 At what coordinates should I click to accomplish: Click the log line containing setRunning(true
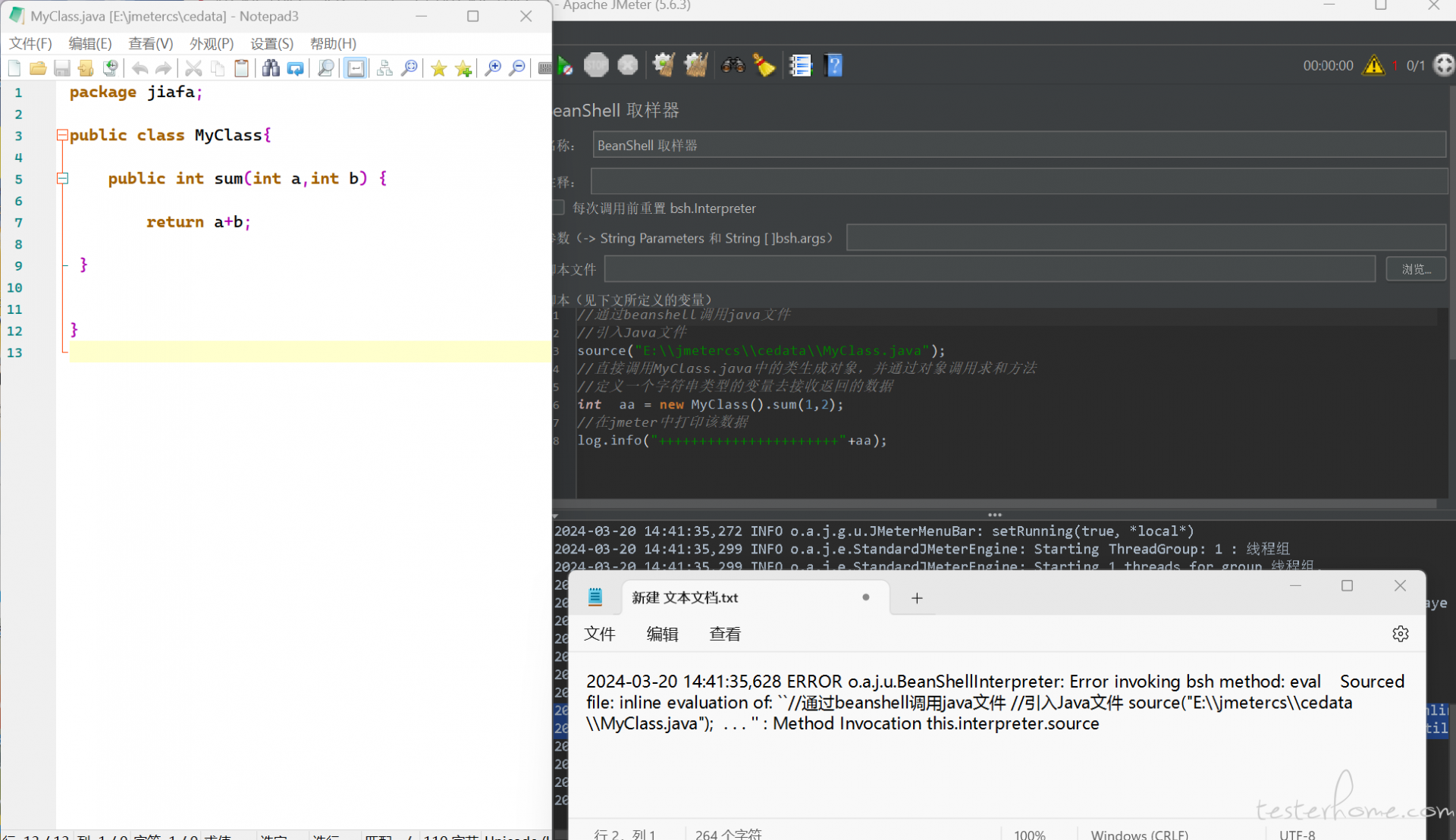(874, 531)
